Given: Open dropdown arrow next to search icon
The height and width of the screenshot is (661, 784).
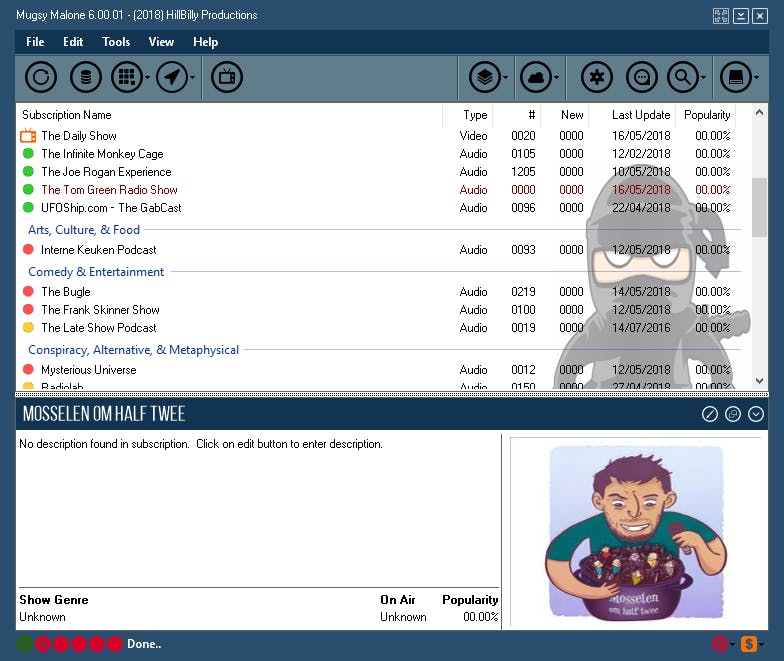Looking at the screenshot, I should point(703,78).
